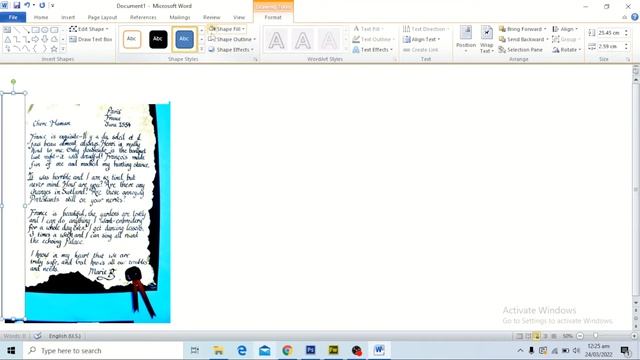Click the Redo icon in quick access toolbar
The width and height of the screenshot is (640, 360).
42,5
